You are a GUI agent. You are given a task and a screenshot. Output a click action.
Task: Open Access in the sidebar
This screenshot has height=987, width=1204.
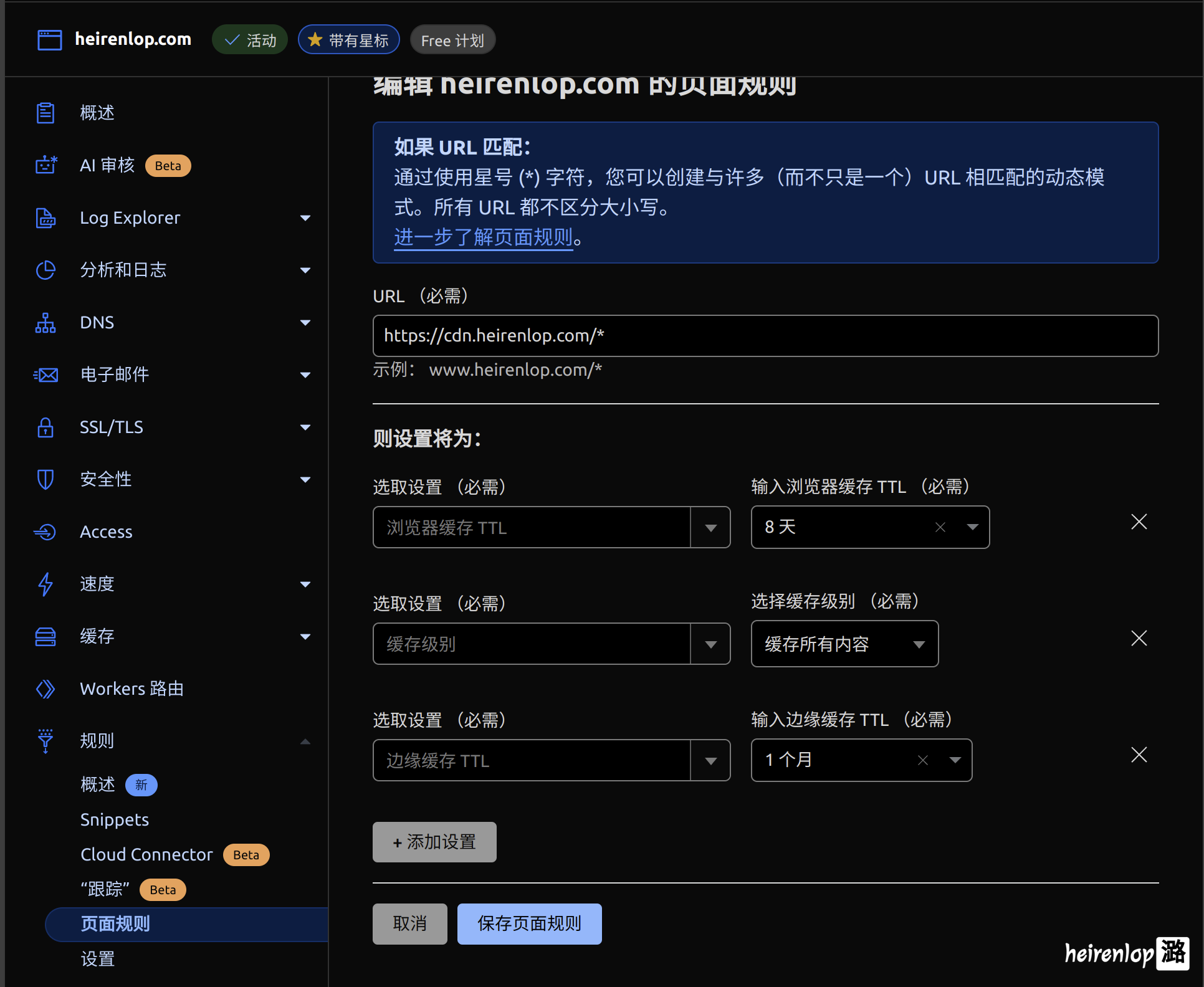(106, 532)
